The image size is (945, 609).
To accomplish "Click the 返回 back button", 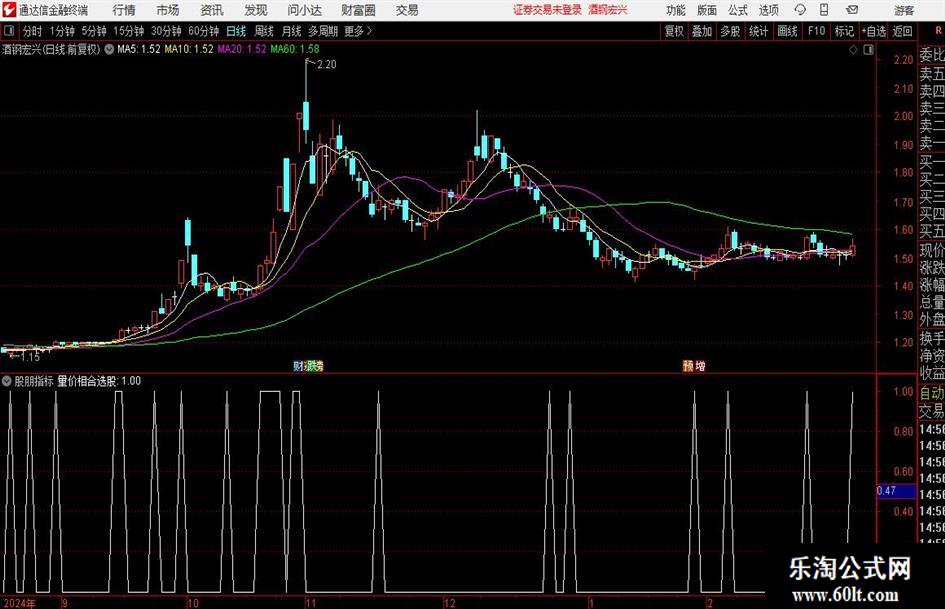I will tap(902, 31).
